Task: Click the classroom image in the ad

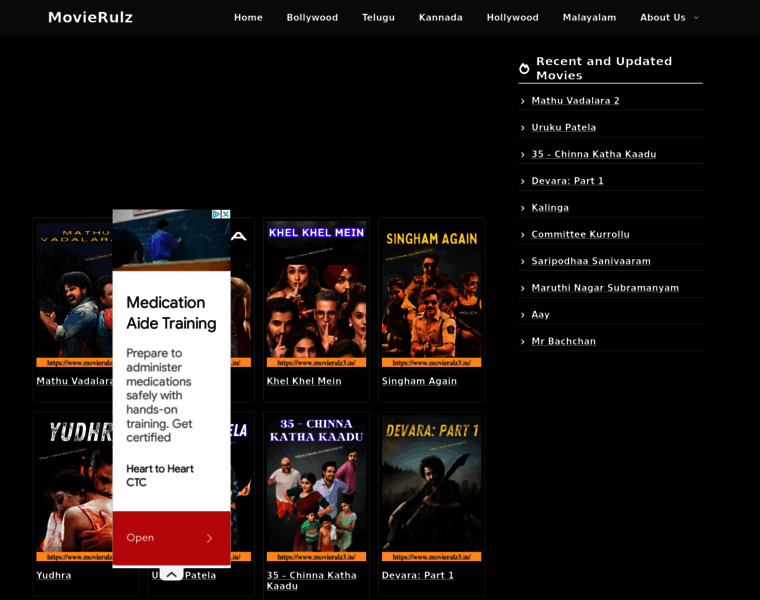Action: tap(171, 240)
